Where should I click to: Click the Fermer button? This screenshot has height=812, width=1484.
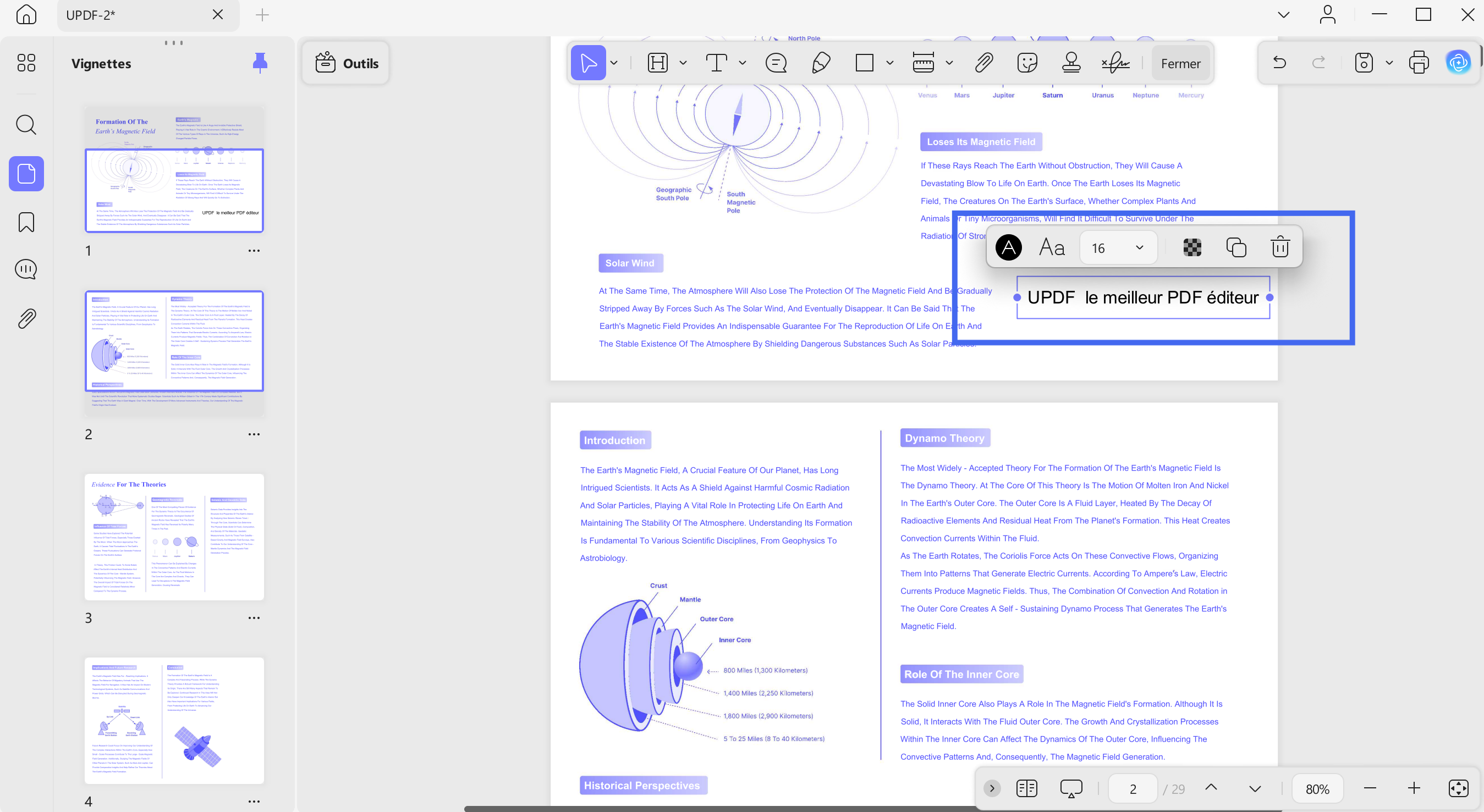click(1180, 63)
